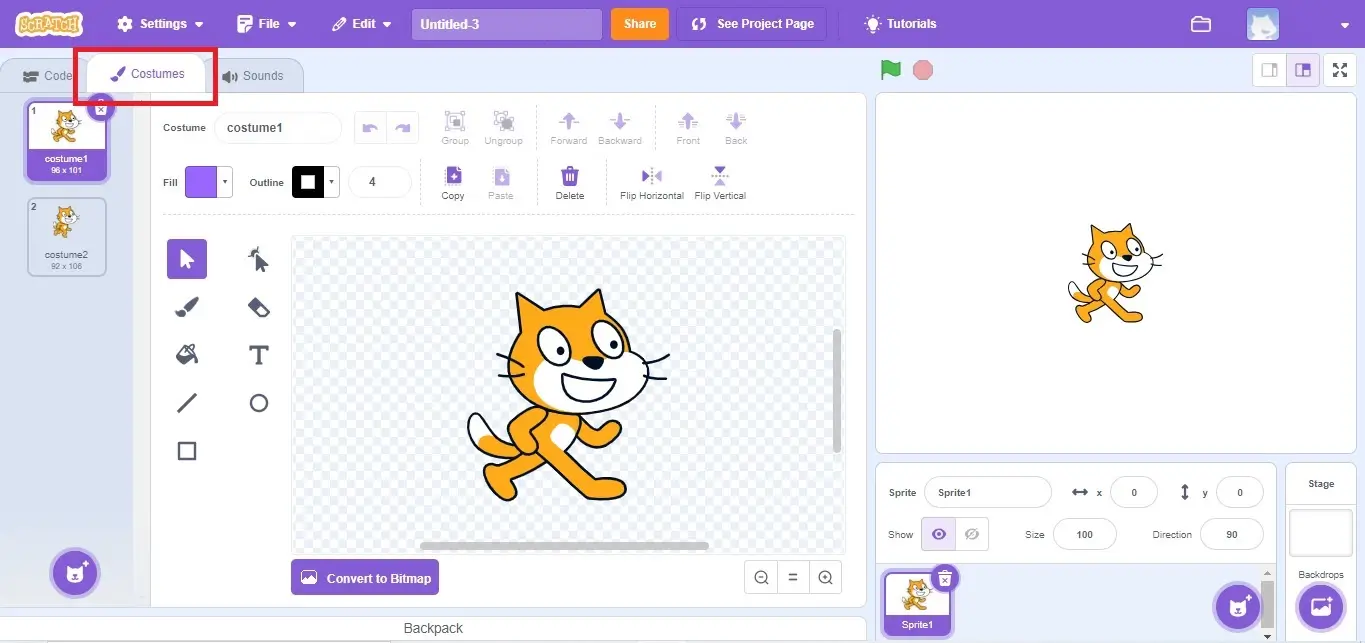Click the canvas horizontal scrollbar
This screenshot has width=1365, height=643.
(x=564, y=546)
